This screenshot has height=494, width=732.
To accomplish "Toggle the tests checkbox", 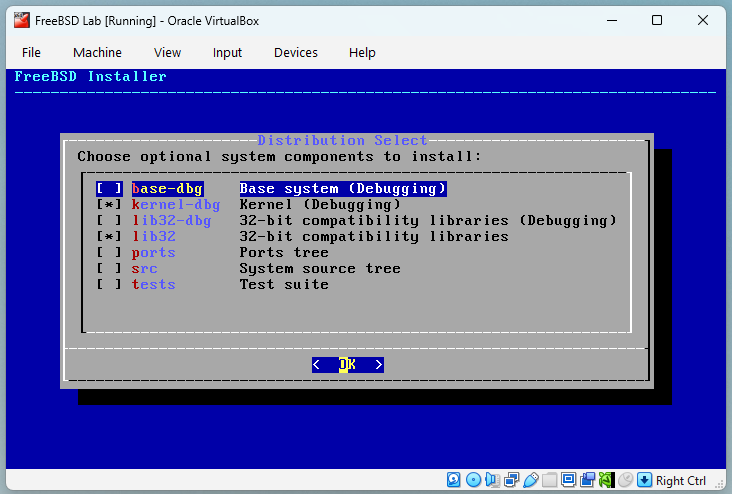I will 109,284.
